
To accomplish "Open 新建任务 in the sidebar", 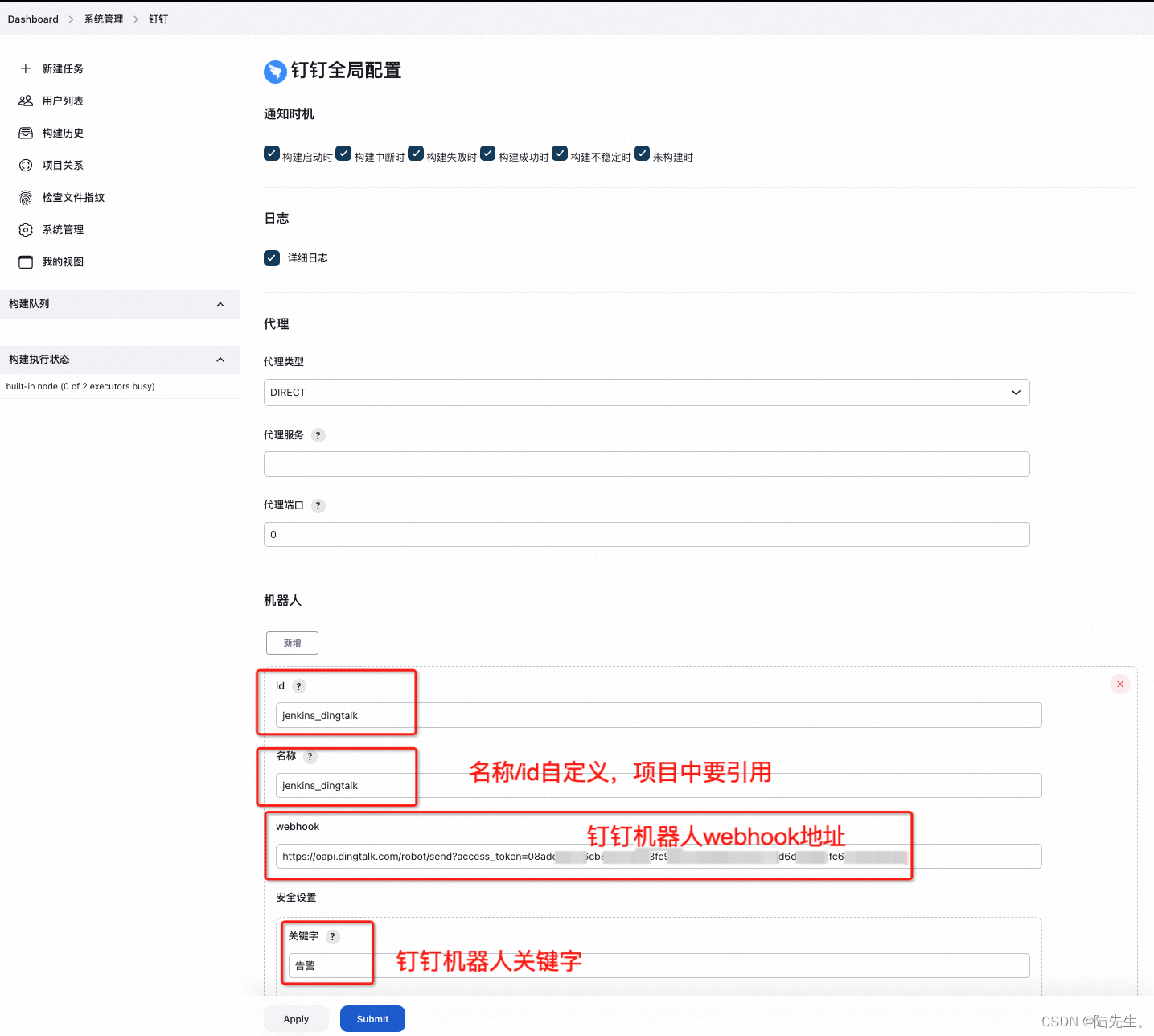I will pos(63,68).
